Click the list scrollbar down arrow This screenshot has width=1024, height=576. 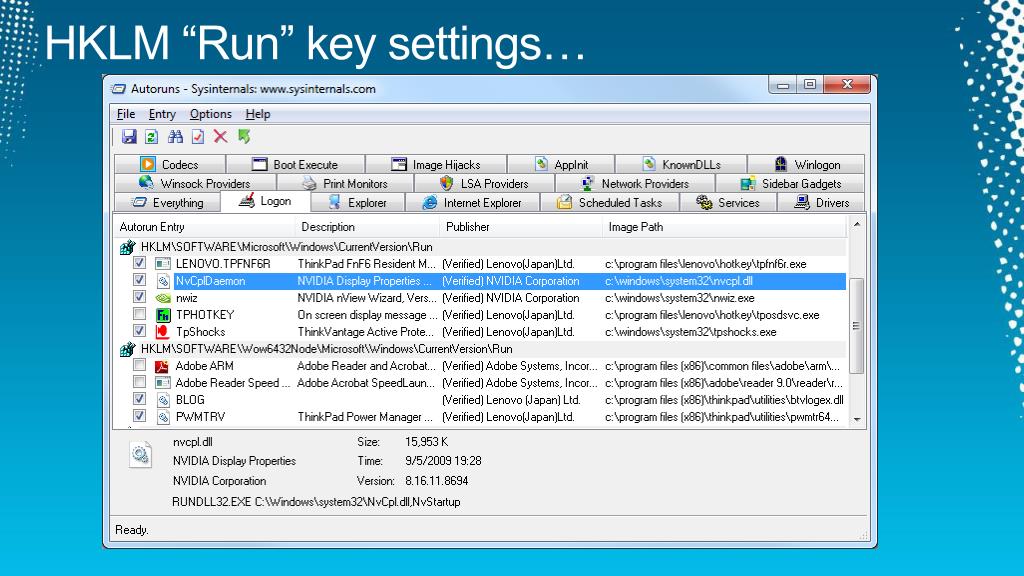pyautogui.click(x=857, y=419)
